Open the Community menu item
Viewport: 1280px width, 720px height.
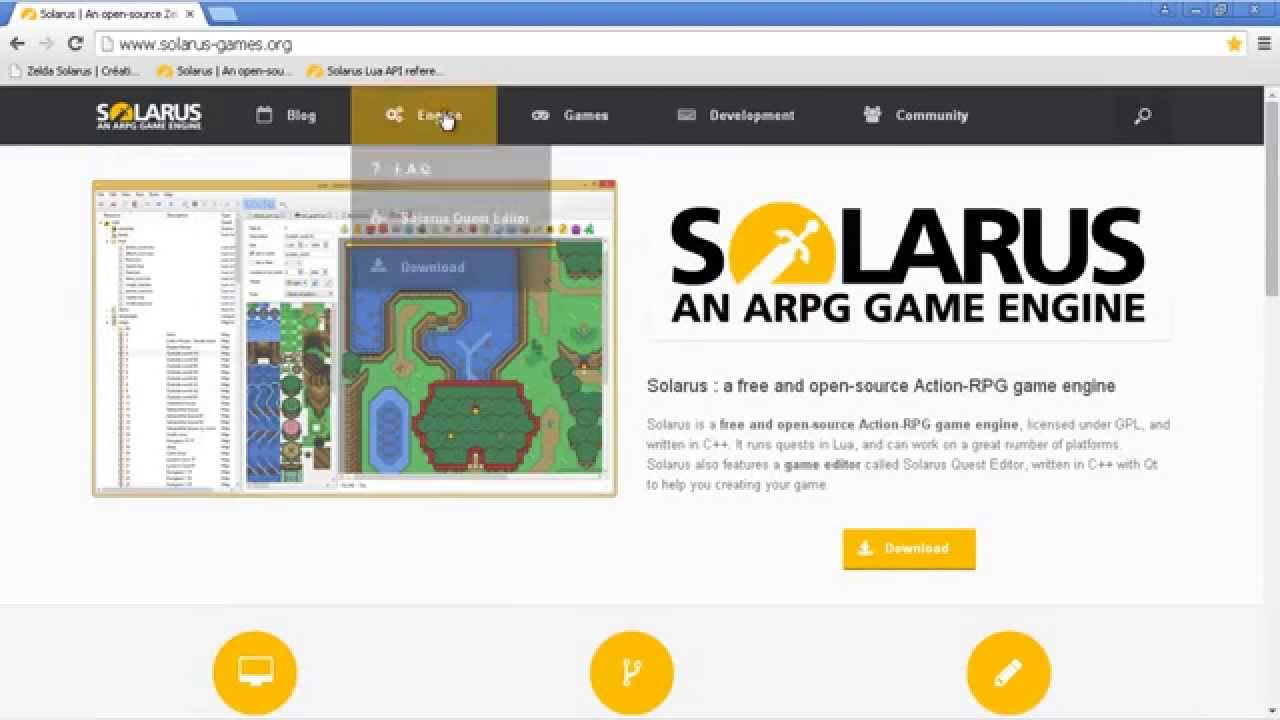point(916,116)
